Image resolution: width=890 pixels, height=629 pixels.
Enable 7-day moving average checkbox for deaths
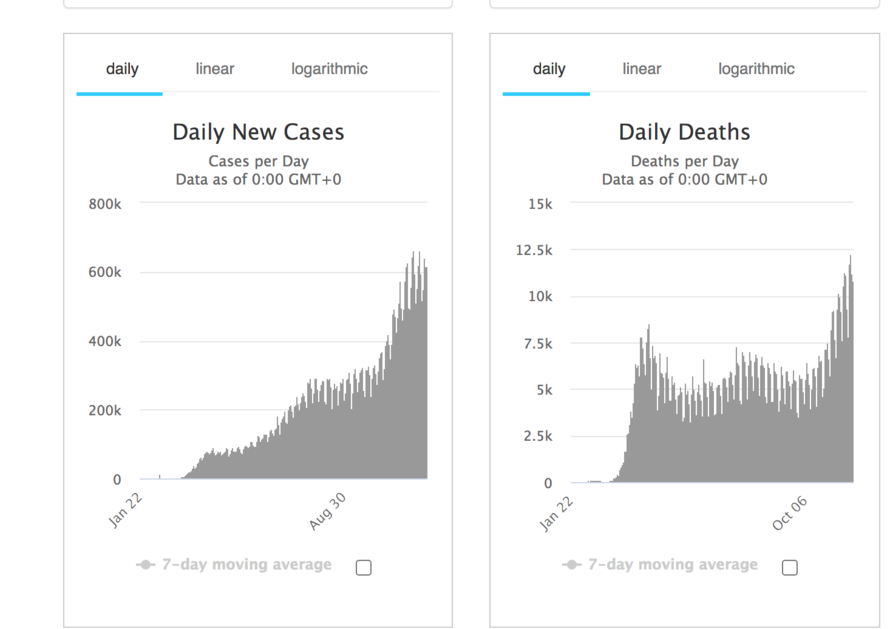click(789, 567)
